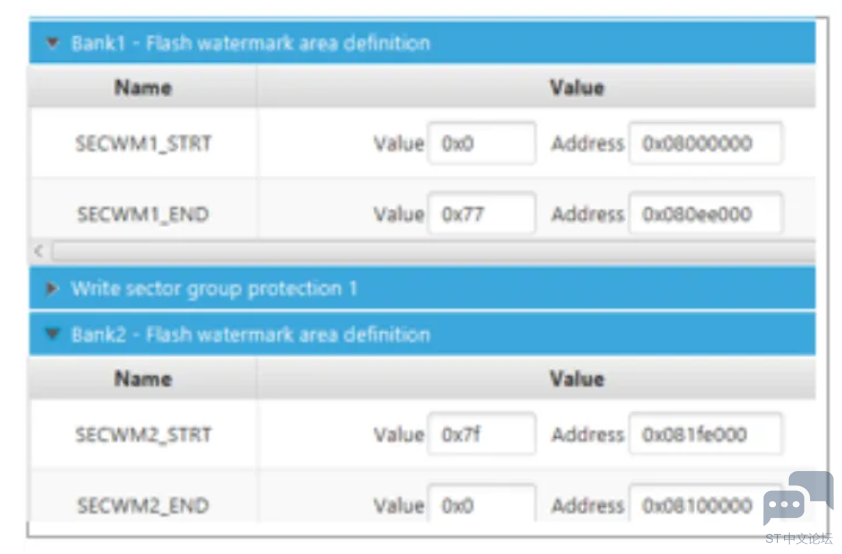Click SECWM2_STRT Value input field
Screen dimensions: 842x554
tap(482, 435)
